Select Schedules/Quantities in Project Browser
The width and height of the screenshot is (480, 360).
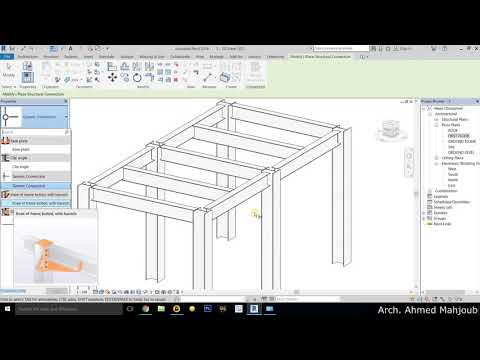point(451,202)
